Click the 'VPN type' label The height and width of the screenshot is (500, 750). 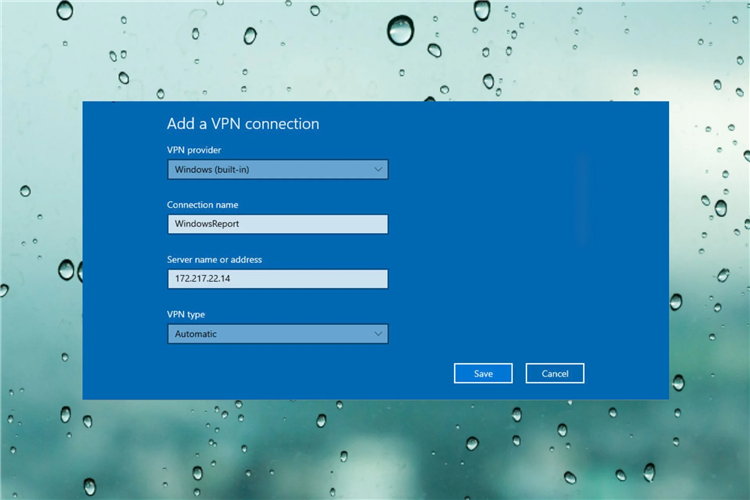point(186,314)
